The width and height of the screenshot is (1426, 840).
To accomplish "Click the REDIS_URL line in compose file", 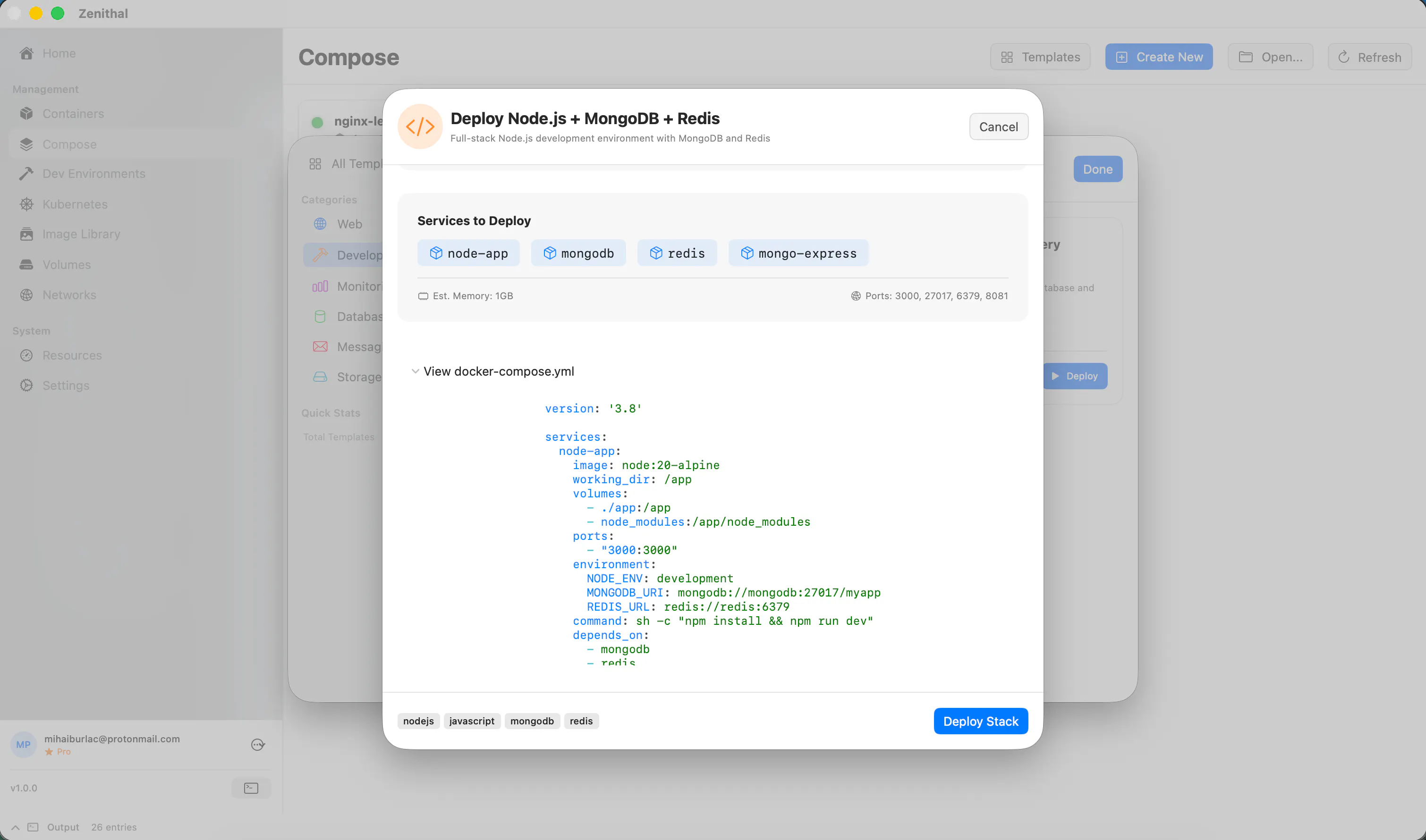I will (688, 607).
